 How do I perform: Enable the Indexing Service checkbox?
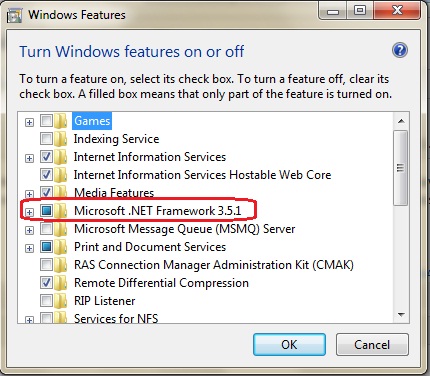(46, 139)
